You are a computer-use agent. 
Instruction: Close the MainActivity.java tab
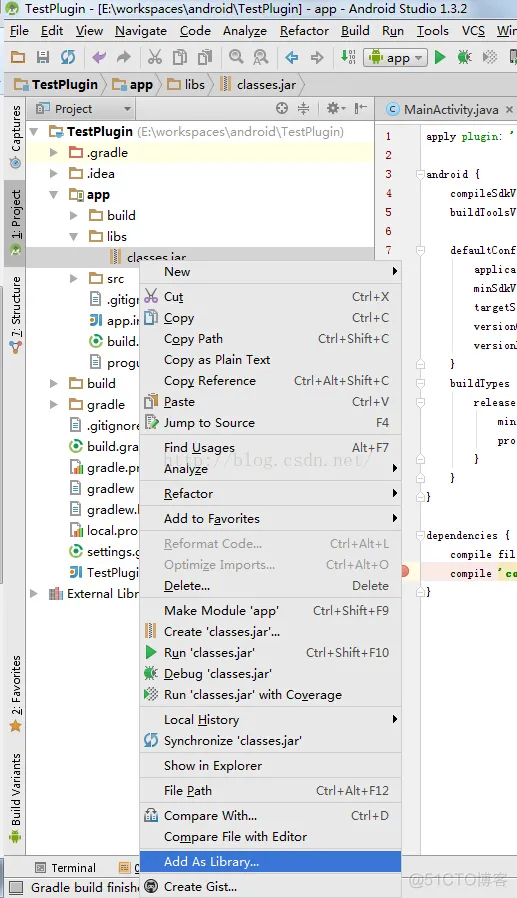tap(509, 109)
